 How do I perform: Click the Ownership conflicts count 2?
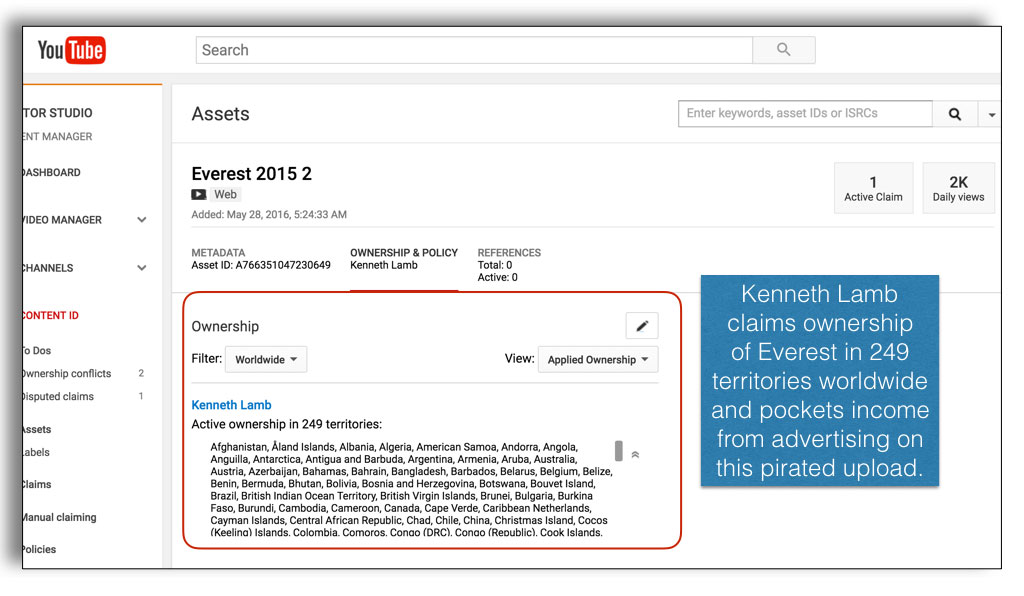pyautogui.click(x=141, y=373)
